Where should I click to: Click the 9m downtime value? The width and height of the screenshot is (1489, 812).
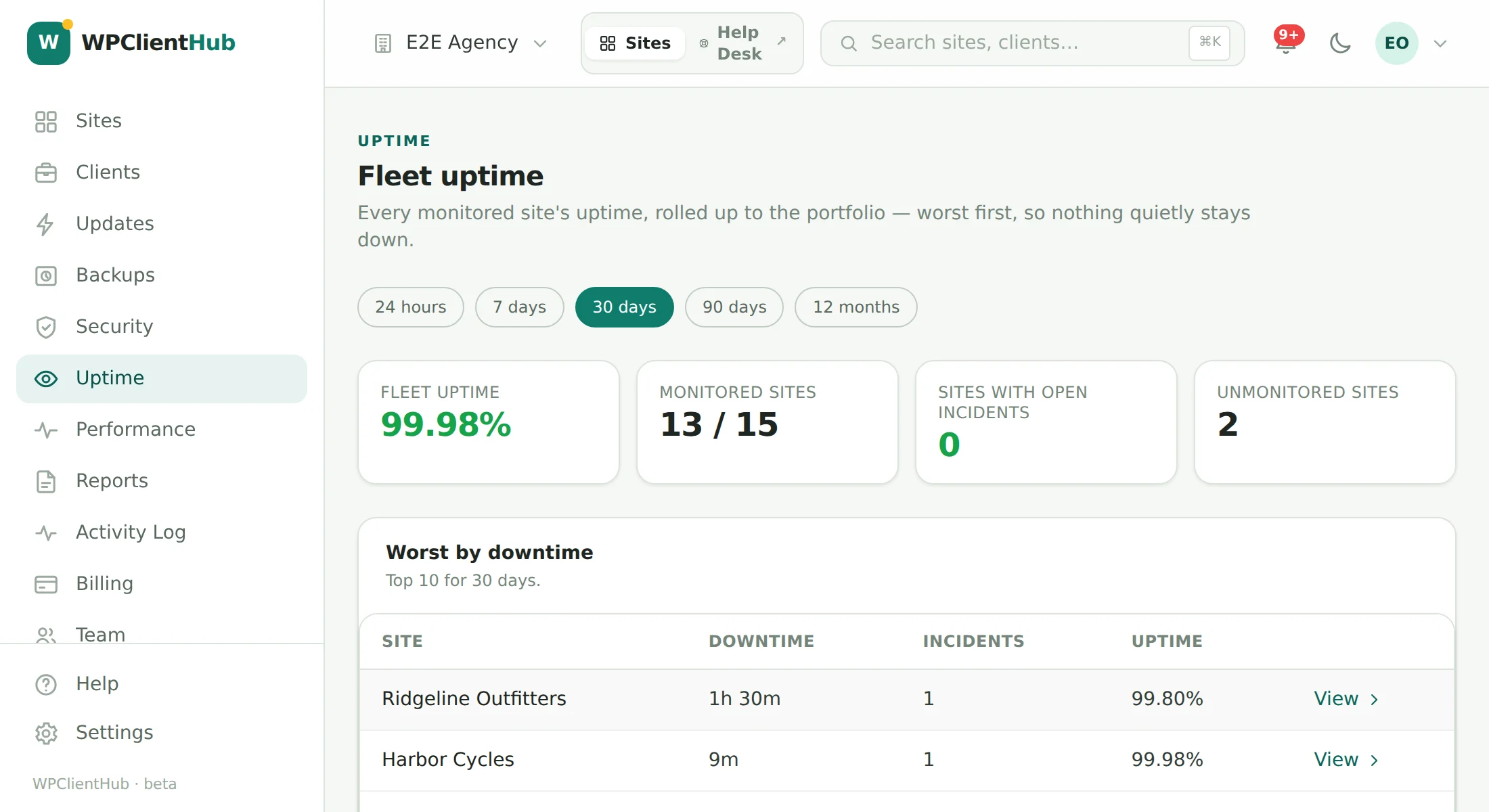(x=724, y=760)
